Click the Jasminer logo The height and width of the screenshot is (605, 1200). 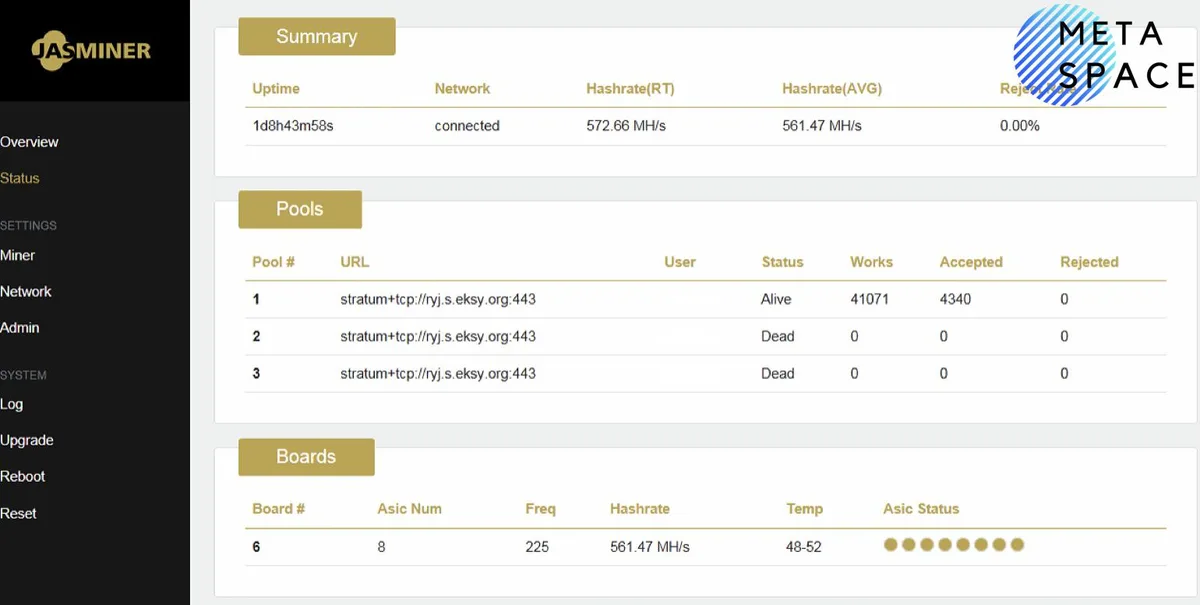click(x=91, y=50)
